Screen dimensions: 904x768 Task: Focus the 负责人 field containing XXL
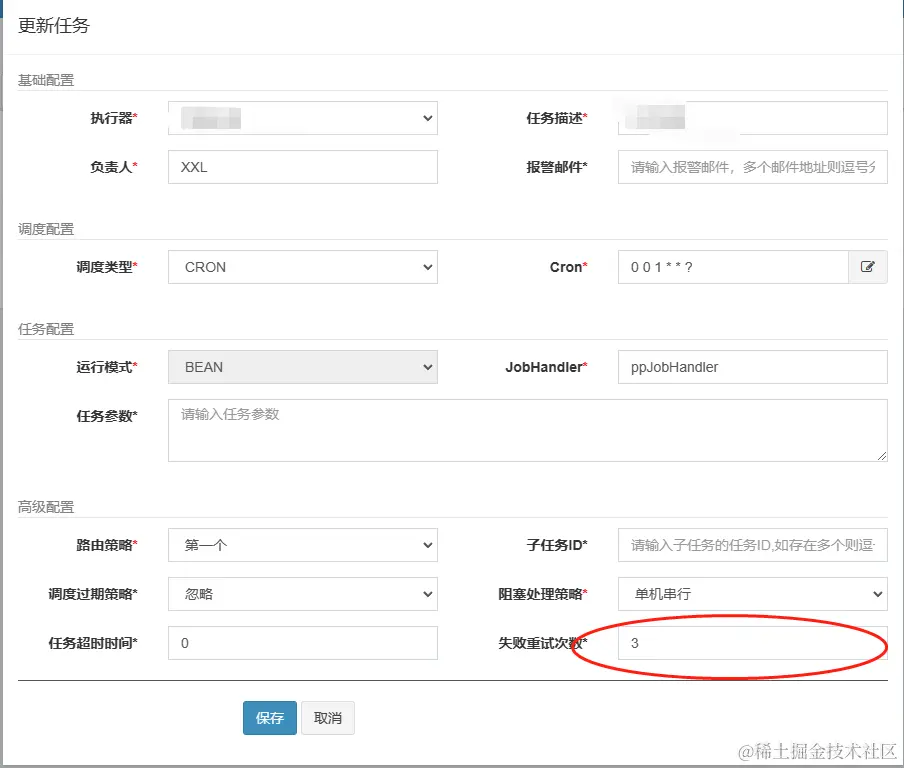303,167
